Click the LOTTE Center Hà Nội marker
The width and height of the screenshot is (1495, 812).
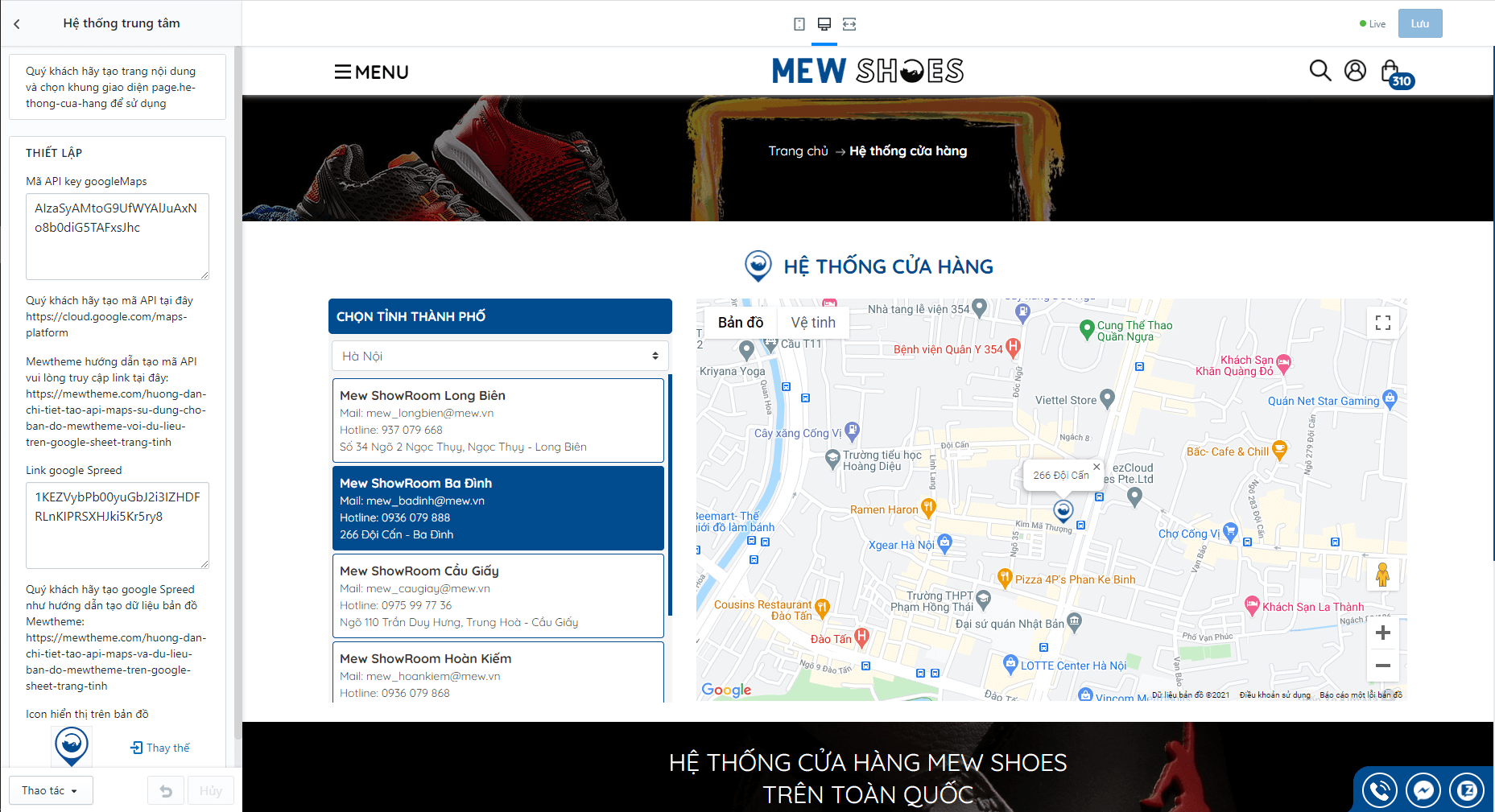[x=1010, y=664]
